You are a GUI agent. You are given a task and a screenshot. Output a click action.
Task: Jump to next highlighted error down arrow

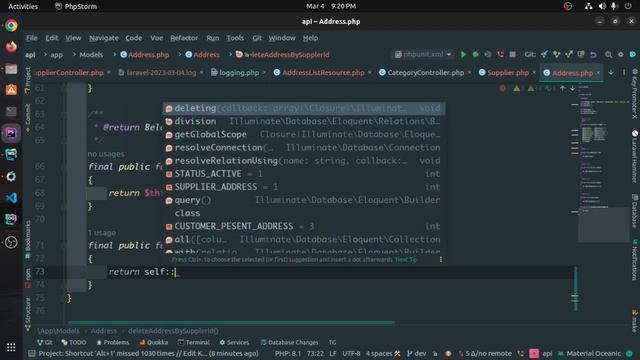point(573,88)
